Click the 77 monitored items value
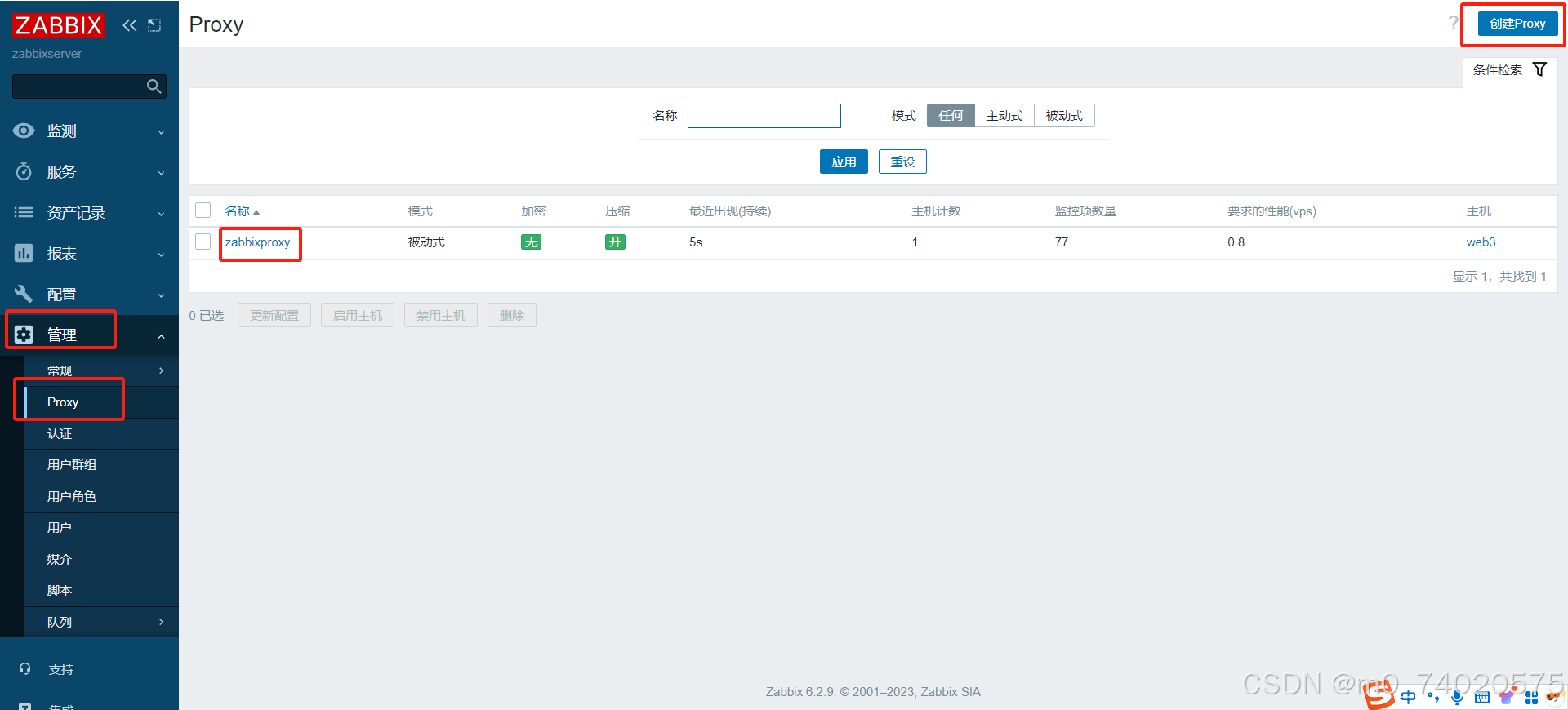1568x710 pixels. point(1062,242)
